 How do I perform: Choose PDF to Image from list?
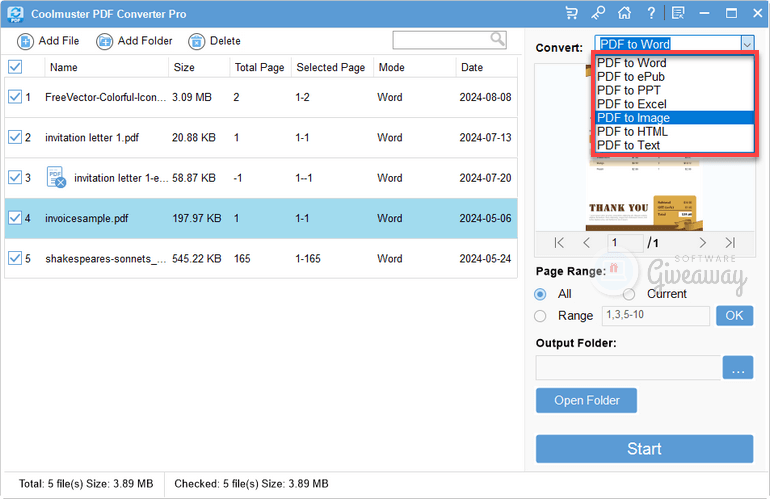tap(675, 118)
